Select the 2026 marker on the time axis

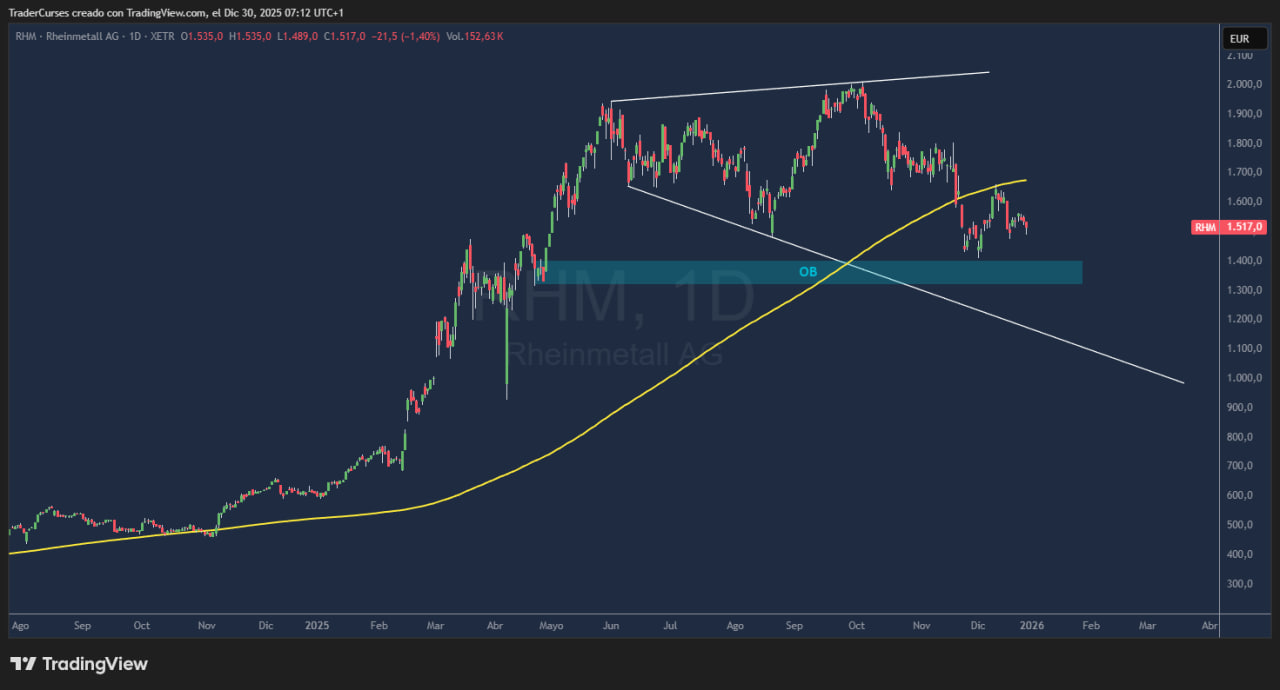pyautogui.click(x=1032, y=626)
